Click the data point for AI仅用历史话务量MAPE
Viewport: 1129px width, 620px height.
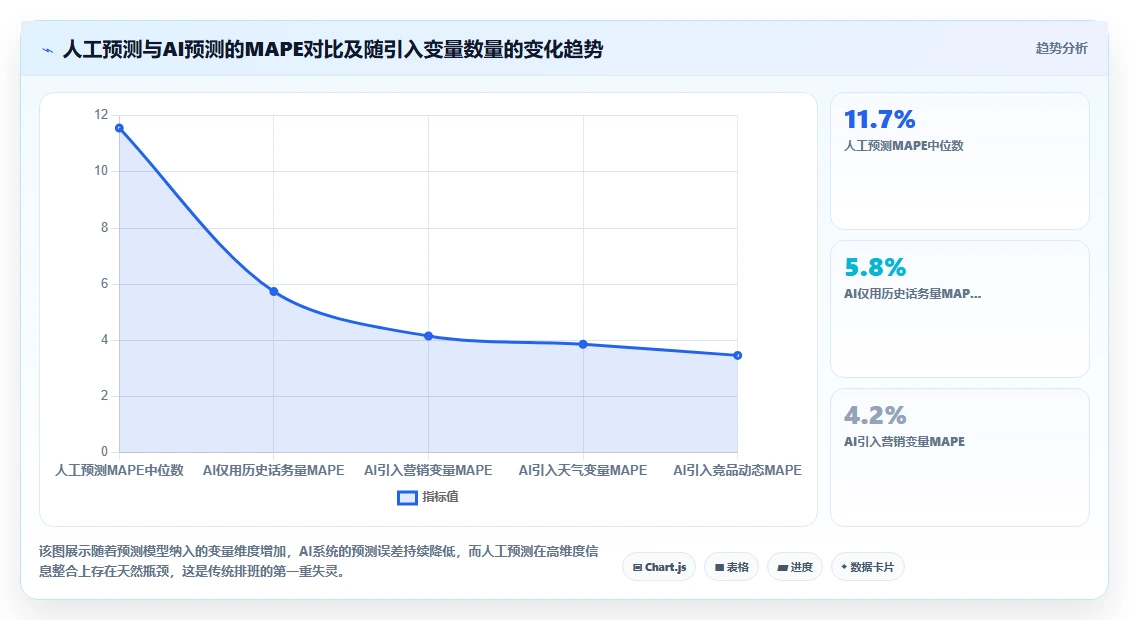tap(274, 291)
